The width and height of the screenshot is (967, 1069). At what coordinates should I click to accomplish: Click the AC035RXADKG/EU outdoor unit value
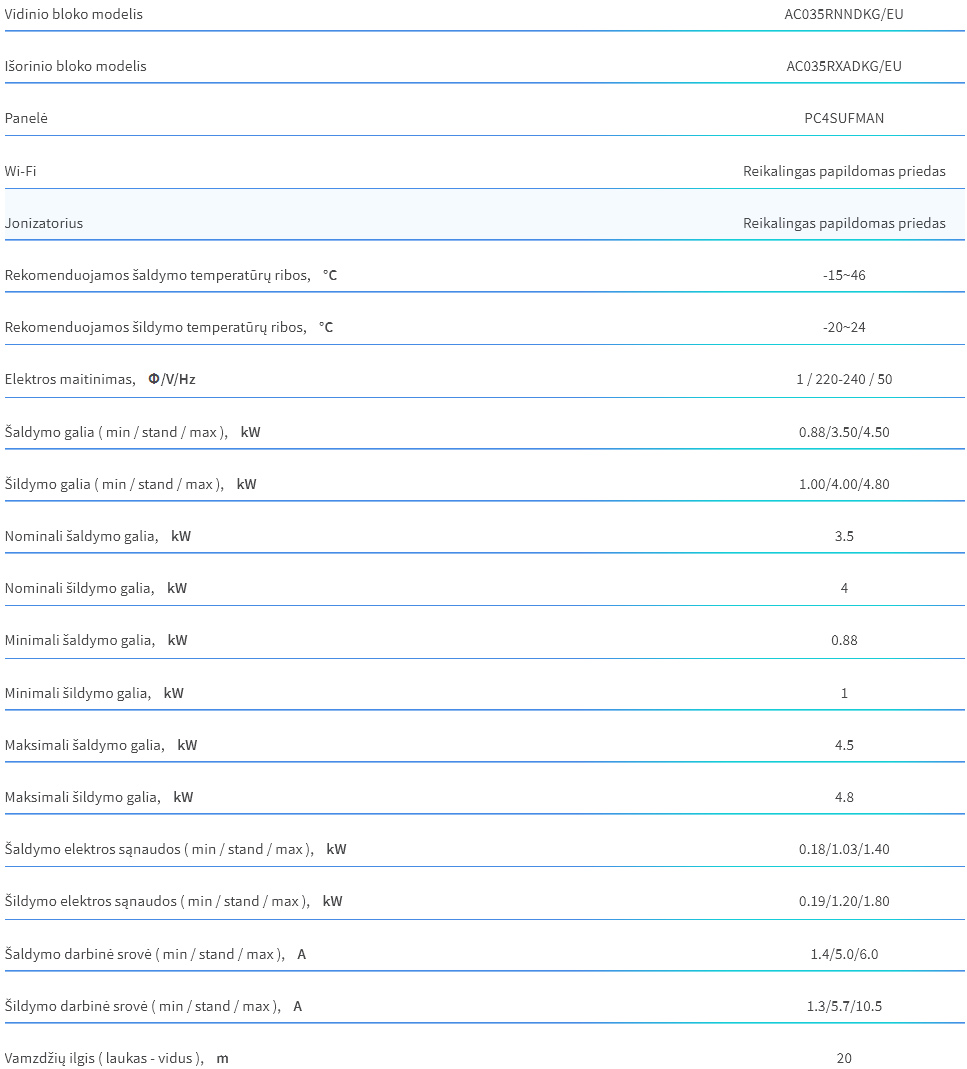[844, 66]
